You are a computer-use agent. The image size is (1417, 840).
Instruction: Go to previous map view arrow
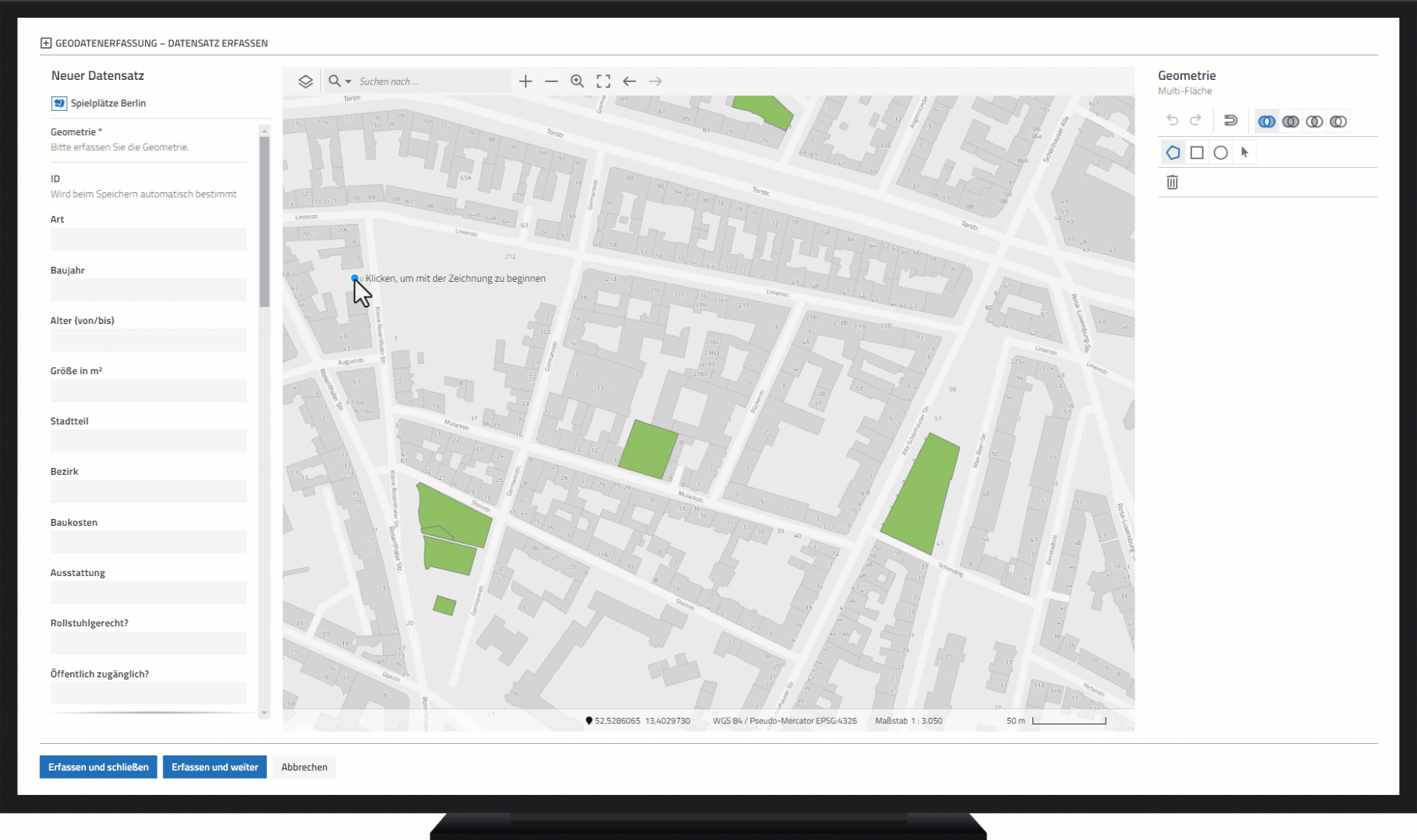click(629, 81)
